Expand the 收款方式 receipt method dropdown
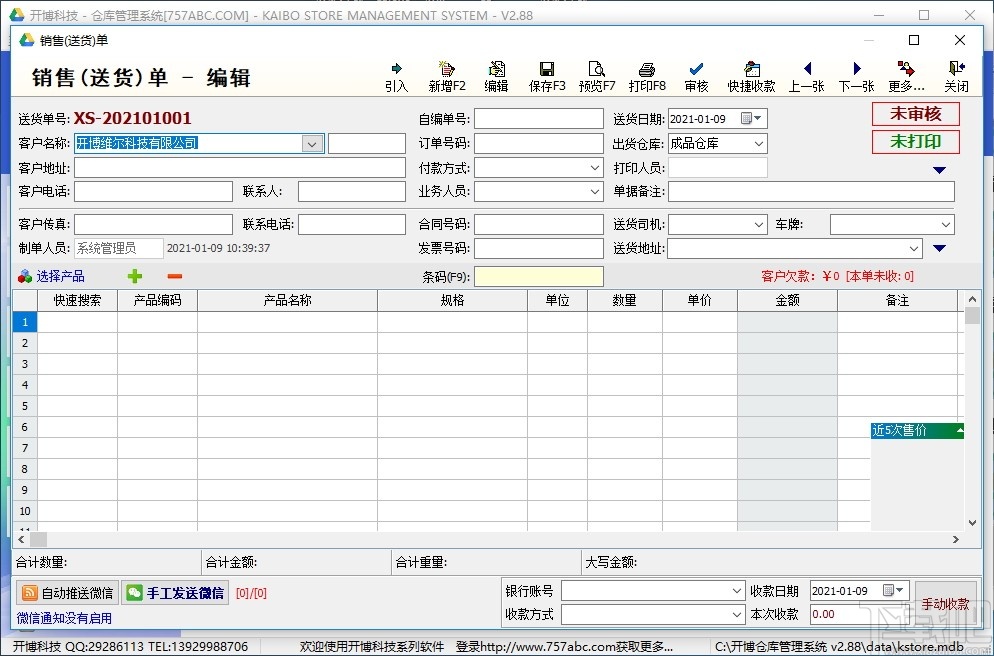 [x=736, y=614]
